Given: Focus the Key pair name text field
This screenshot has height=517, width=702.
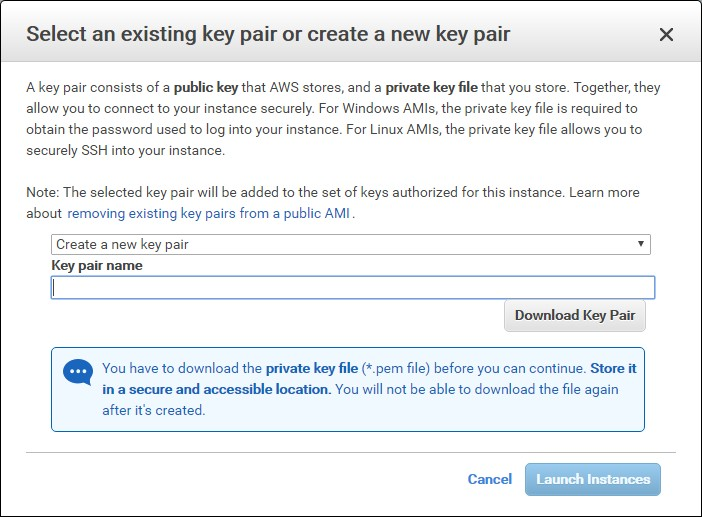Looking at the screenshot, I should 353,288.
